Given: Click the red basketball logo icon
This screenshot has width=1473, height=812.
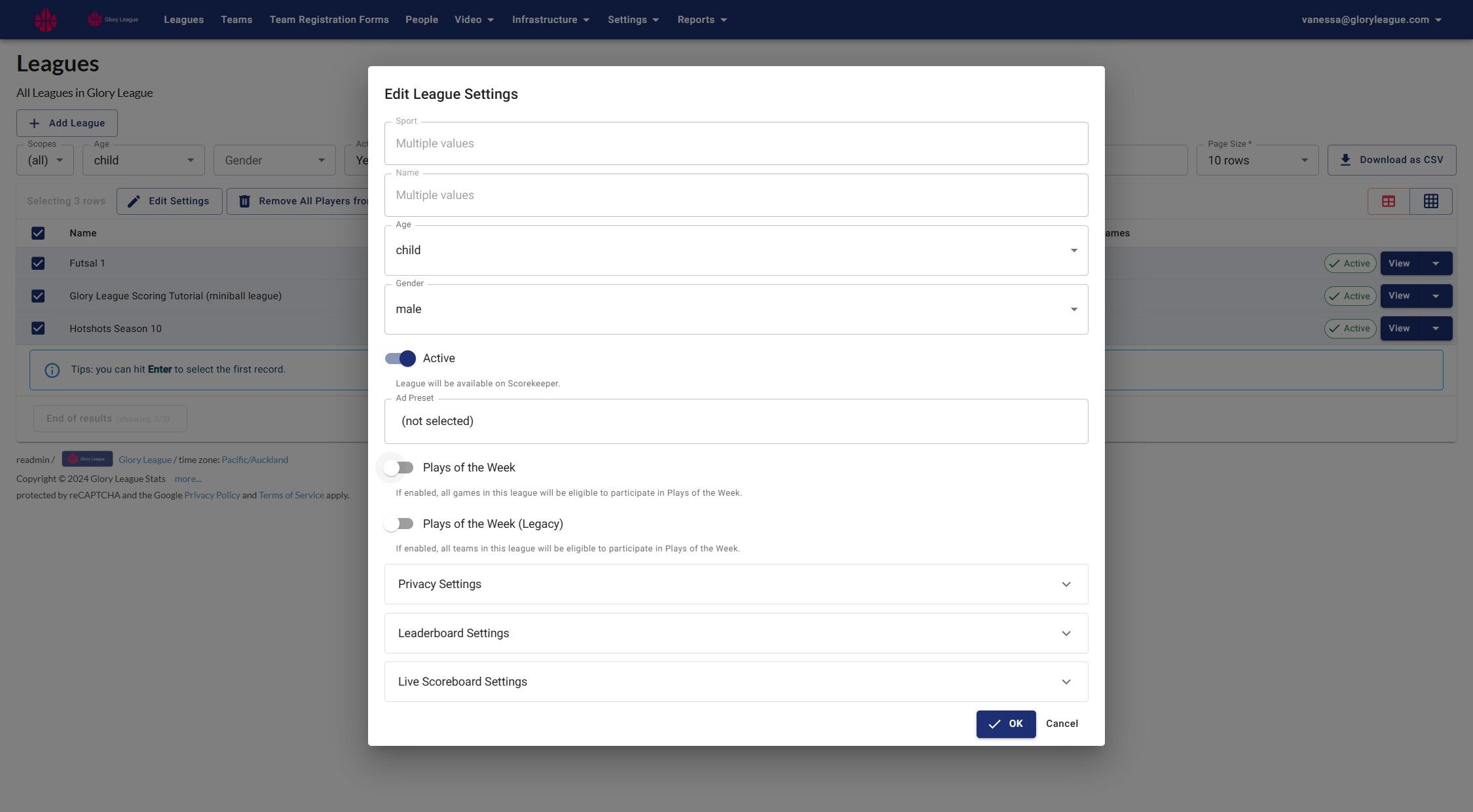Looking at the screenshot, I should pos(45,20).
